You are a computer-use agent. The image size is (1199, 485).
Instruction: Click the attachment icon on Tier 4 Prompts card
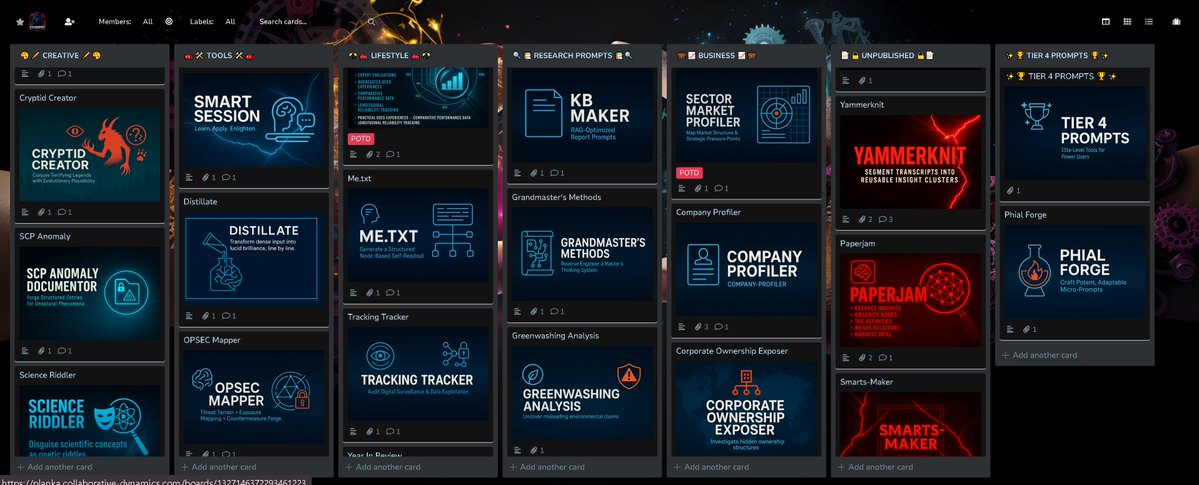(x=1009, y=190)
